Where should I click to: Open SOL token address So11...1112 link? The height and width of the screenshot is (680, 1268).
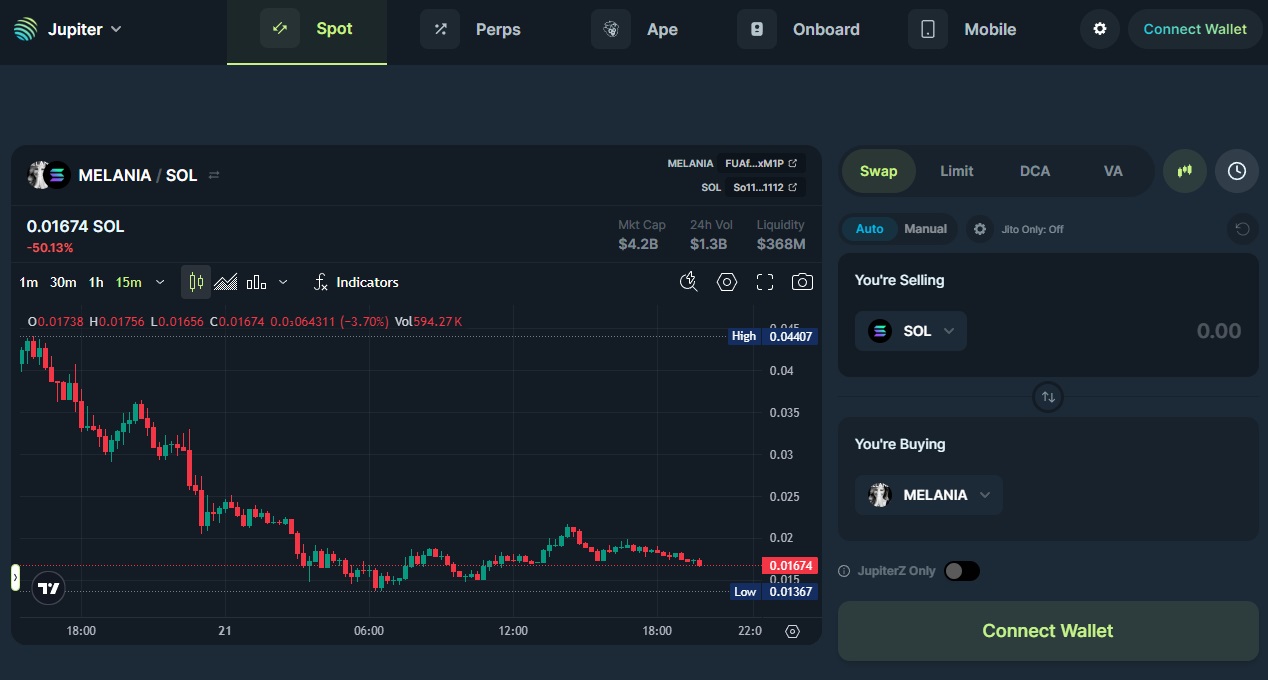click(x=765, y=187)
